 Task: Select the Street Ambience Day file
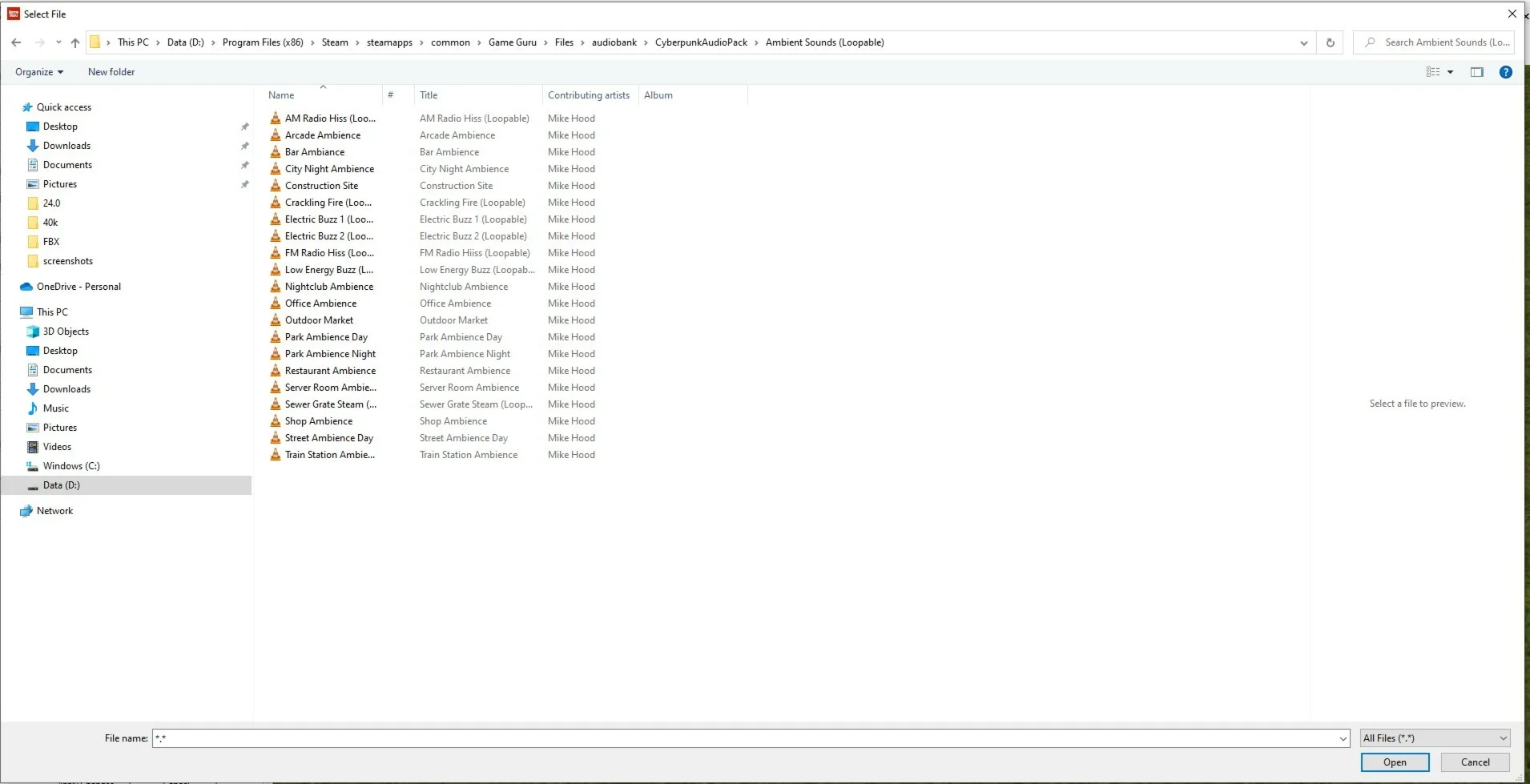point(329,438)
